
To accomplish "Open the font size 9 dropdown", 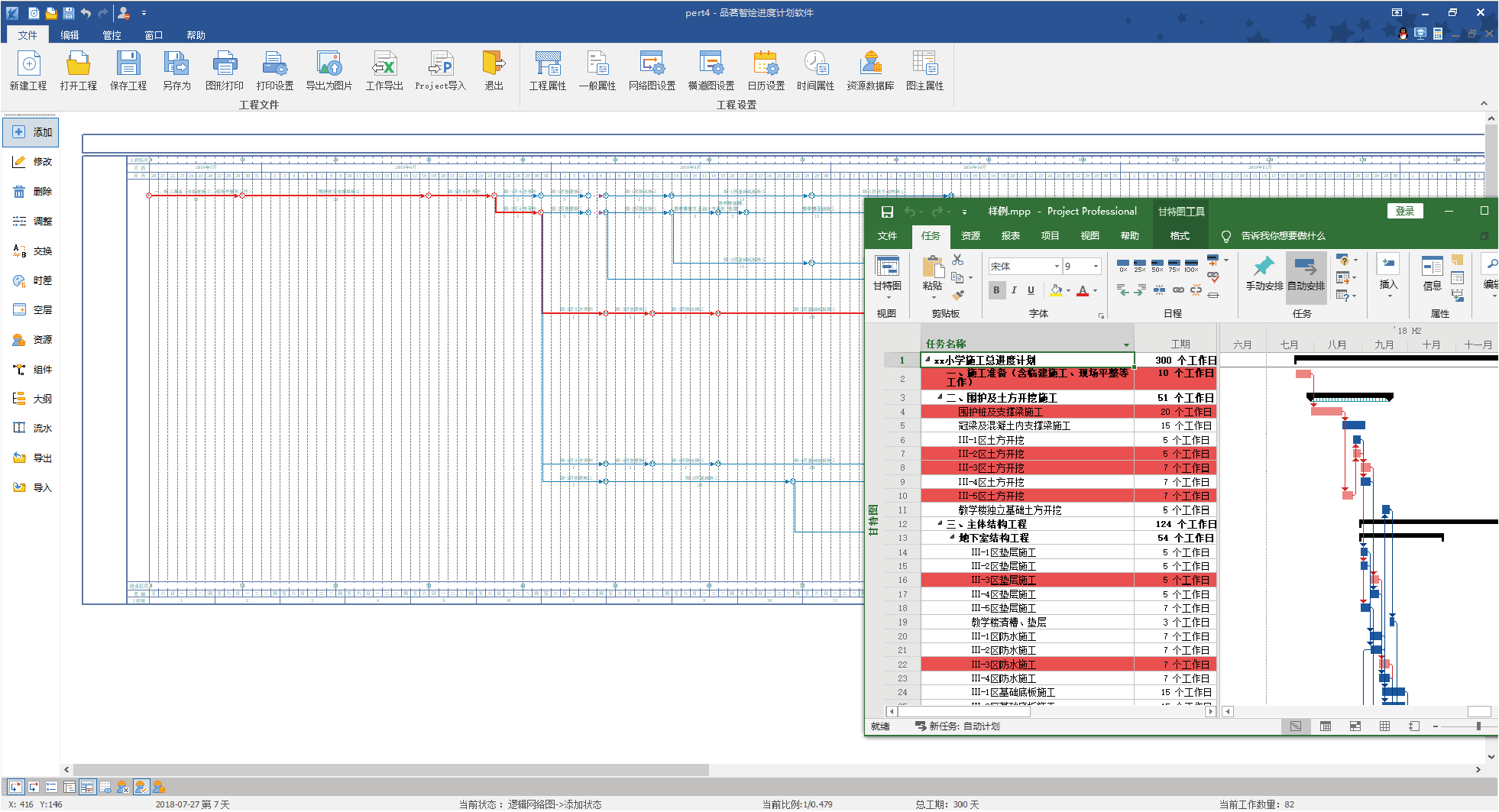I will click(1096, 267).
